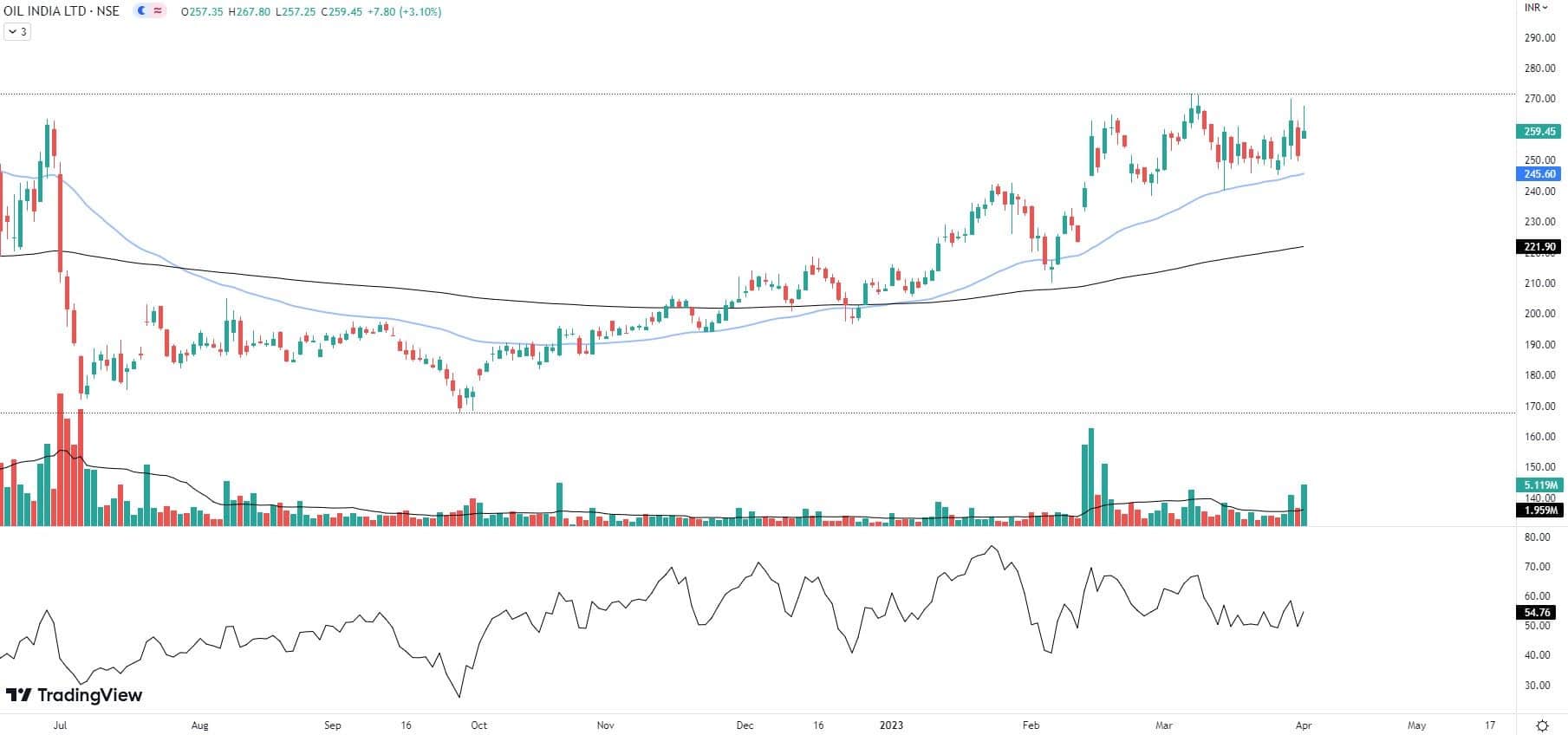Viewport: 1568px width, 735px height.
Task: Click the 2023 label on time axis
Action: [891, 725]
